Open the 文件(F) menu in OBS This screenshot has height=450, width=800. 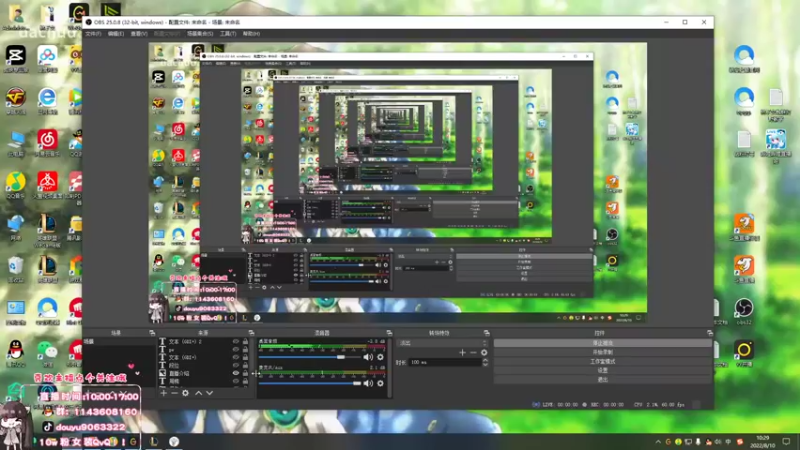click(x=93, y=34)
